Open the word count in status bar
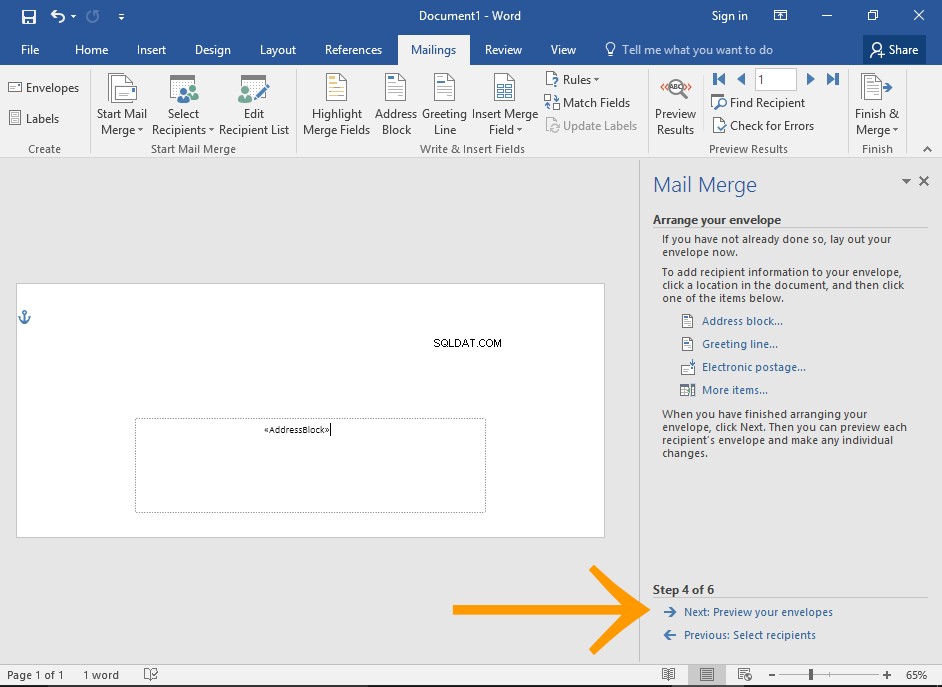942x687 pixels. point(100,675)
